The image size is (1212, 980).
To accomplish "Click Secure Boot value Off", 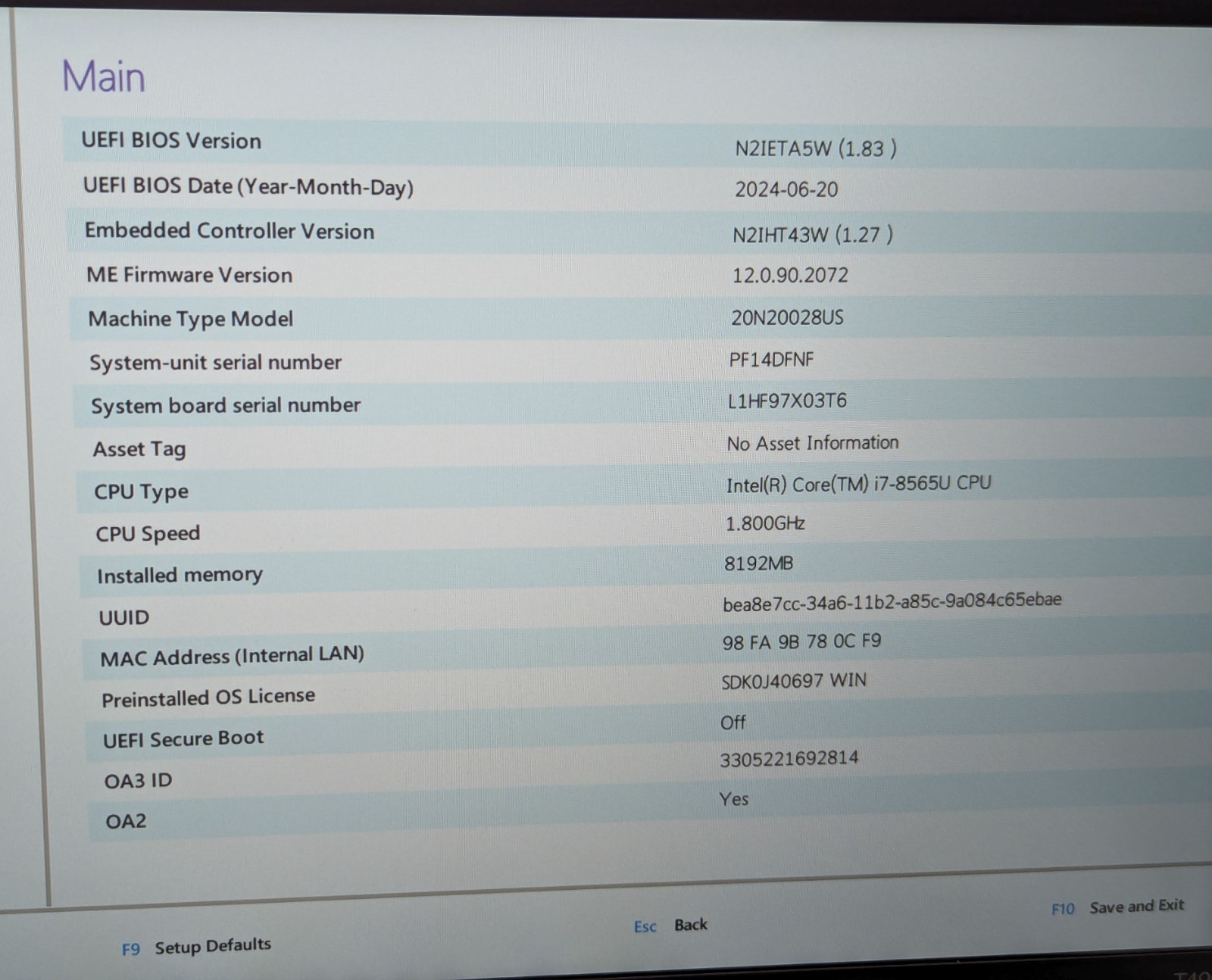I will pos(733,723).
